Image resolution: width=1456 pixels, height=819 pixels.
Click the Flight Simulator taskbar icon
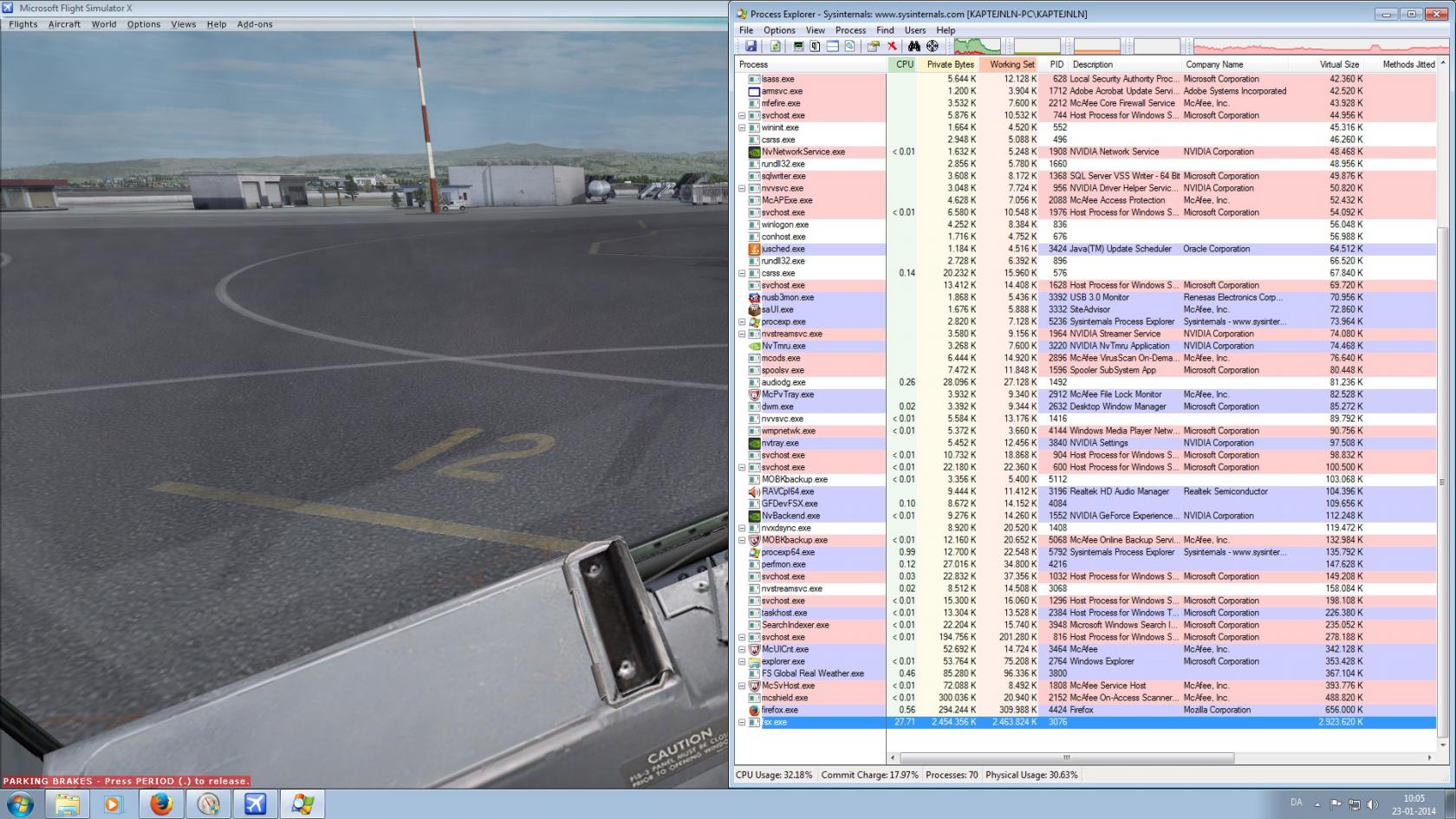(255, 803)
